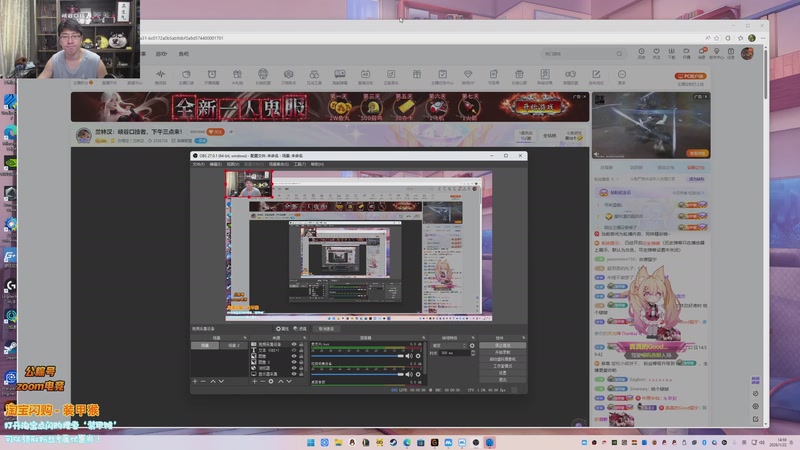Toggle visibility eye for 图像 2 source
The height and width of the screenshot is (450, 800).
(x=294, y=362)
